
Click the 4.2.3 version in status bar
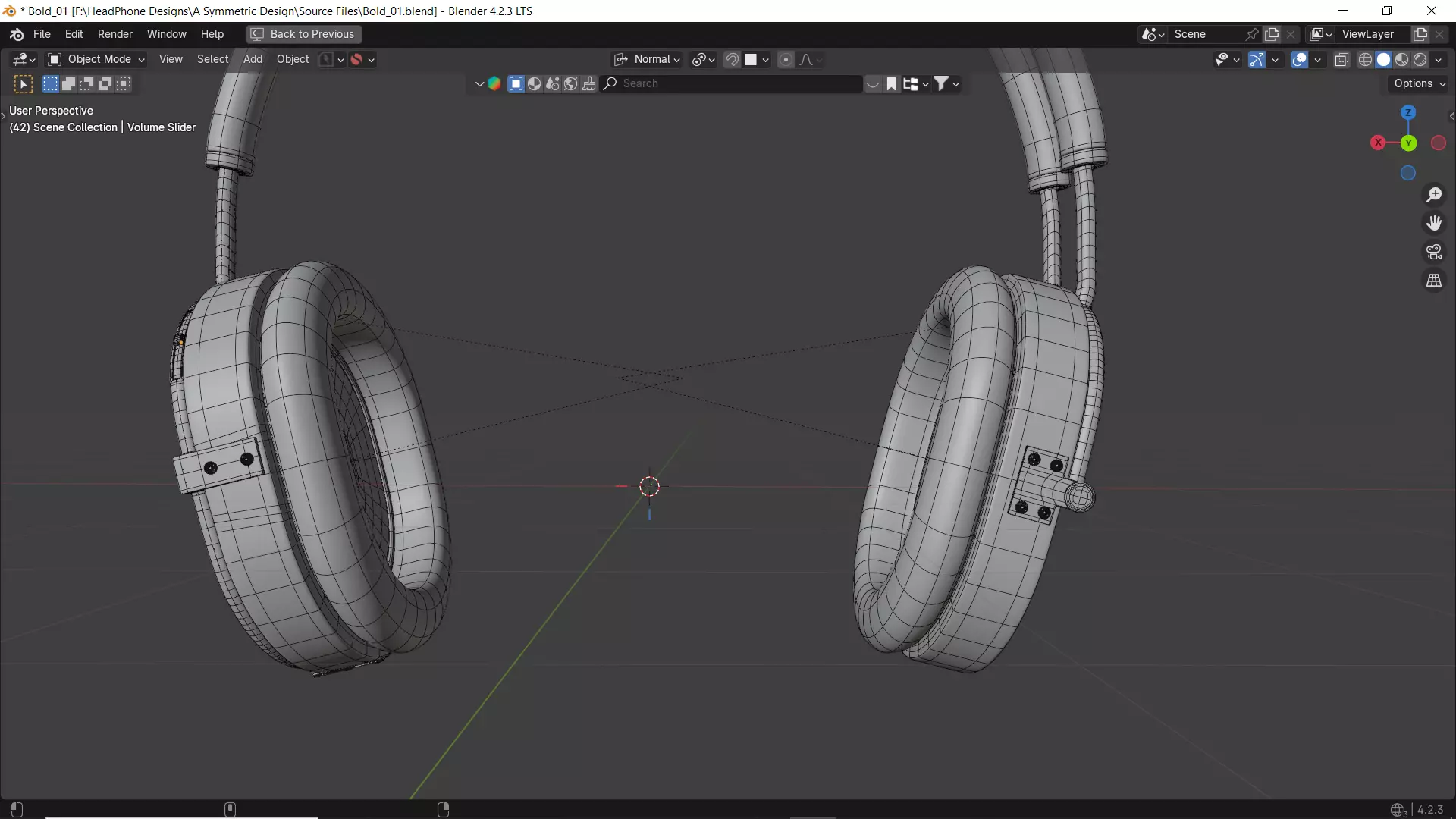(1430, 810)
